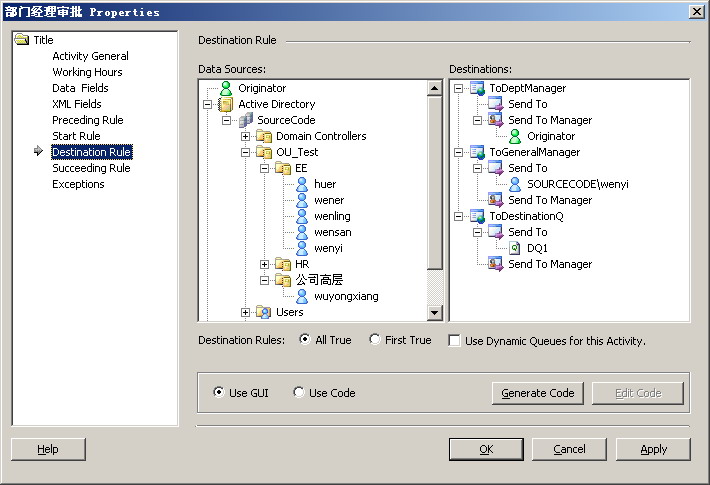Click the Data Sources scrollbar down arrow
710x485 pixels.
pos(434,312)
